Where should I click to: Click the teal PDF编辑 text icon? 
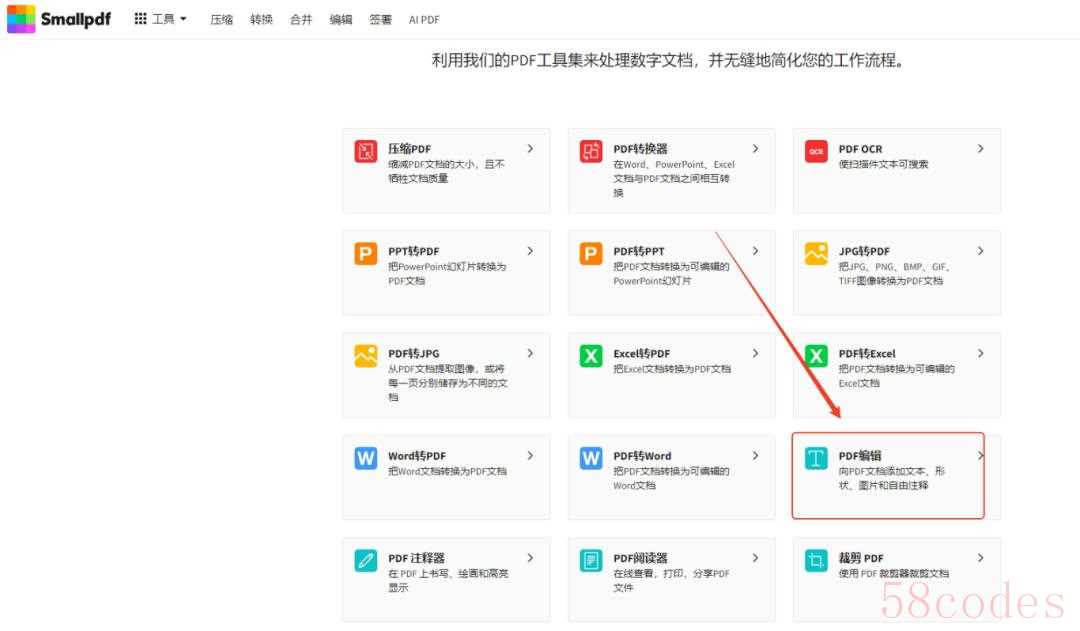coord(816,458)
